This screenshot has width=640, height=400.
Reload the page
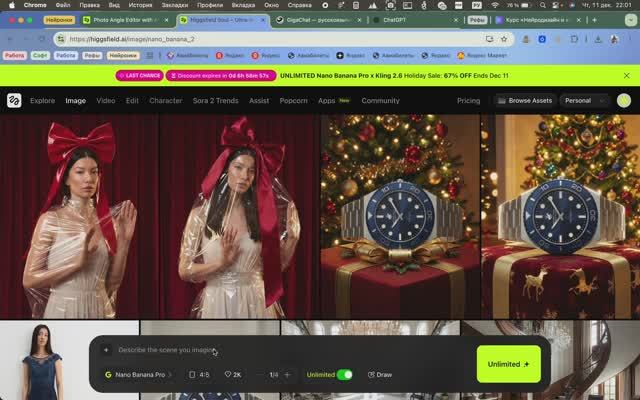point(42,39)
